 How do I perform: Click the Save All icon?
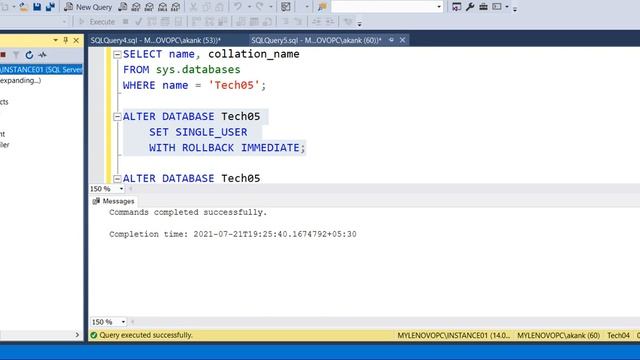50,7
